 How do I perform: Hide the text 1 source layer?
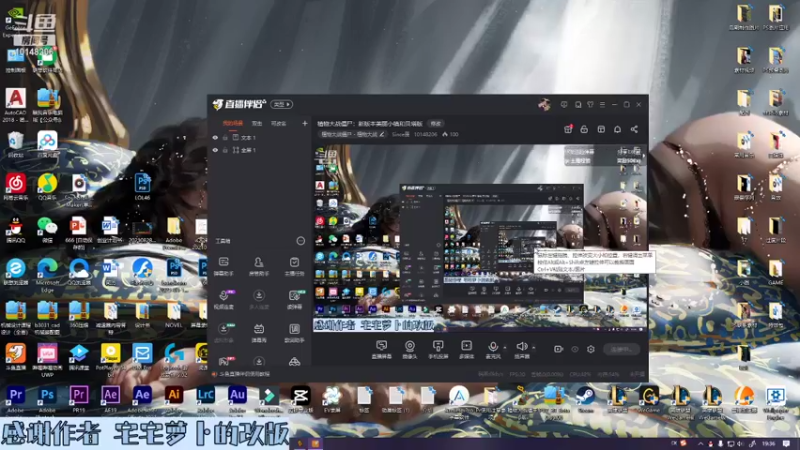(215, 138)
